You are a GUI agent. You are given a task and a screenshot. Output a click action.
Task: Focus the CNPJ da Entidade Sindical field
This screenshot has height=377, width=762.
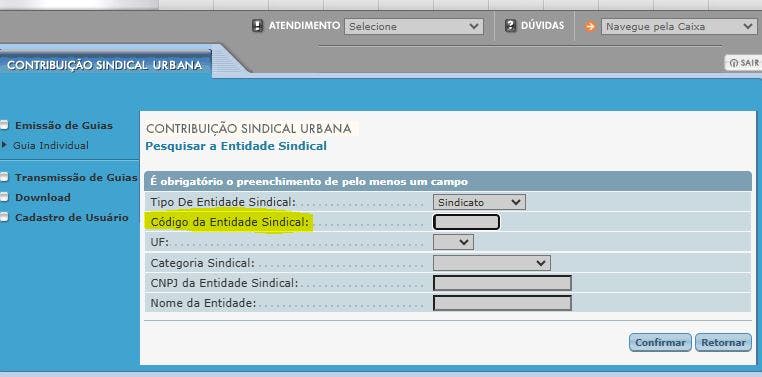502,283
